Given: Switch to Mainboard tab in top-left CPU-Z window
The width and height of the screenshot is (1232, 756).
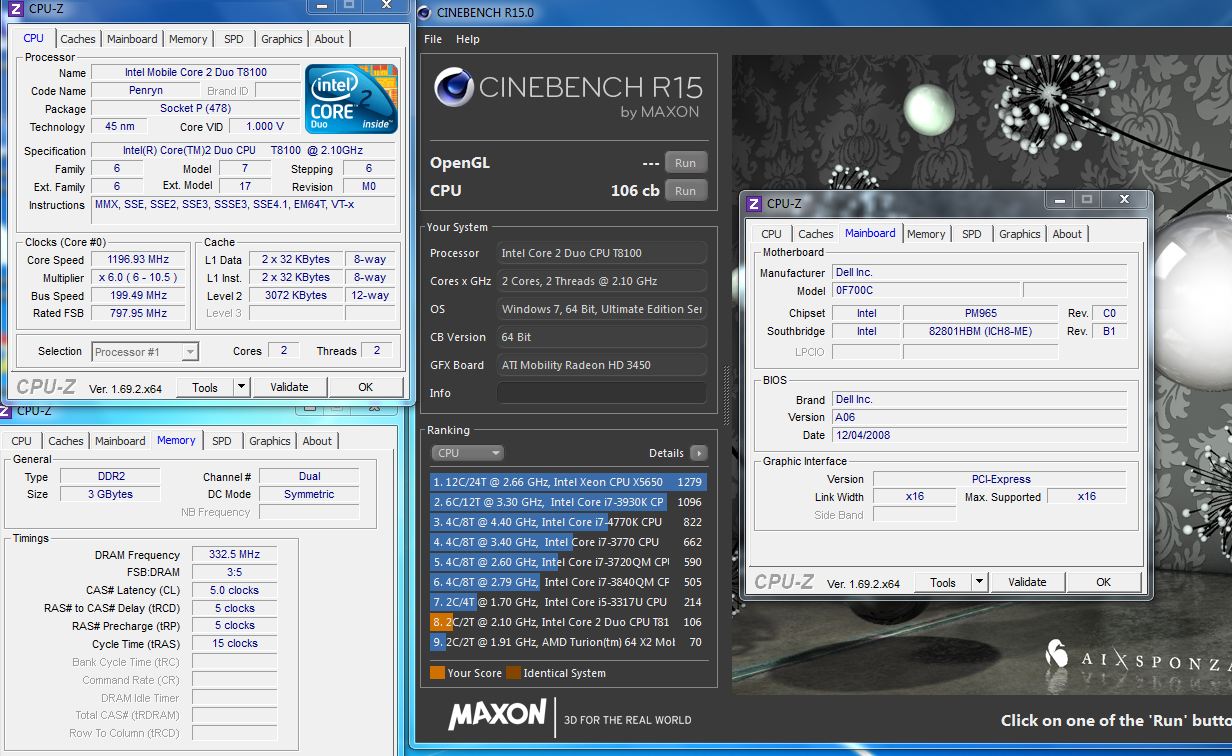Looking at the screenshot, I should [x=132, y=39].
